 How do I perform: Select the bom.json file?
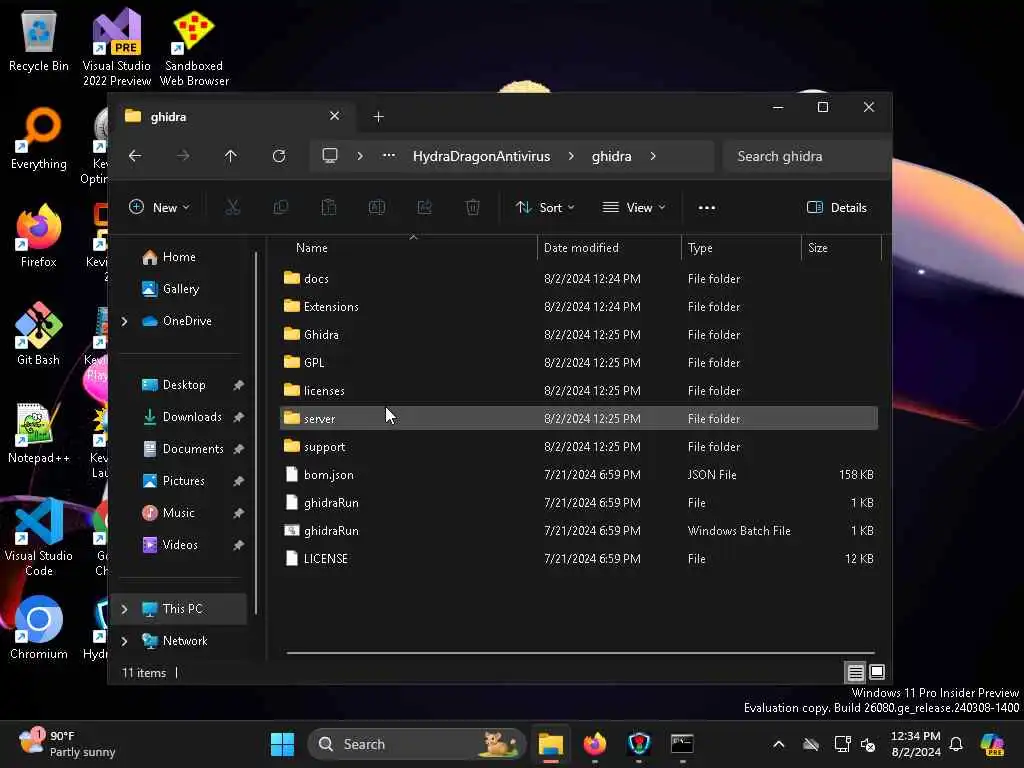click(579, 474)
